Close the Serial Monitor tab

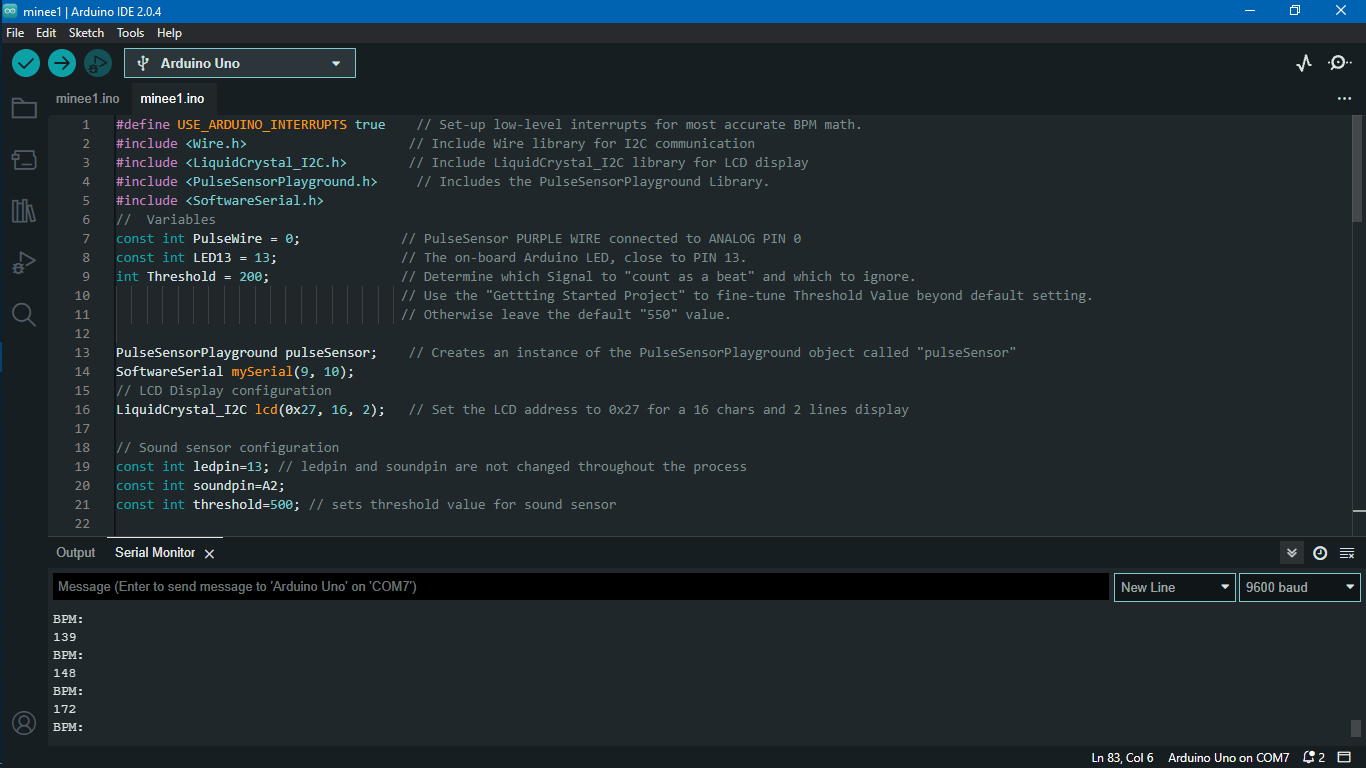209,552
